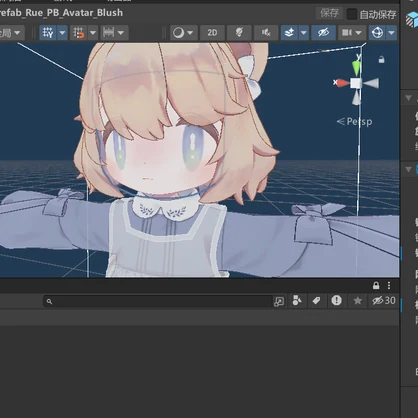Viewport: 418px width, 418px height.
Task: Click the blue prefab cube icon in the inspector
Action: 412,19
